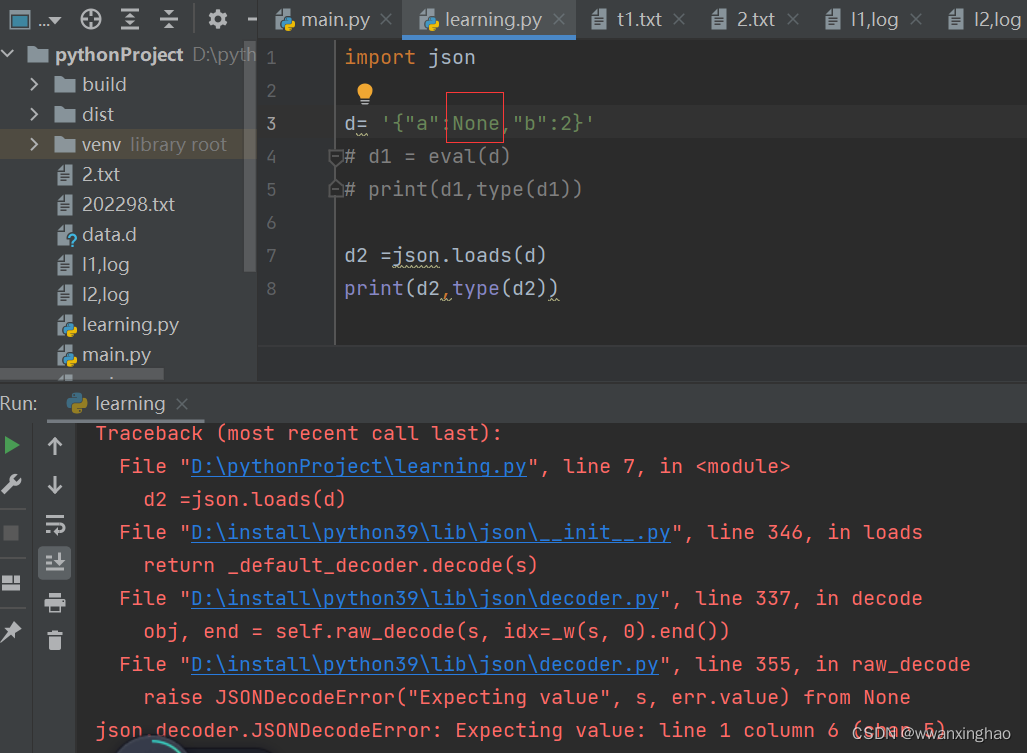
Task: Pin the run tab with pin icon
Action: pos(11,631)
